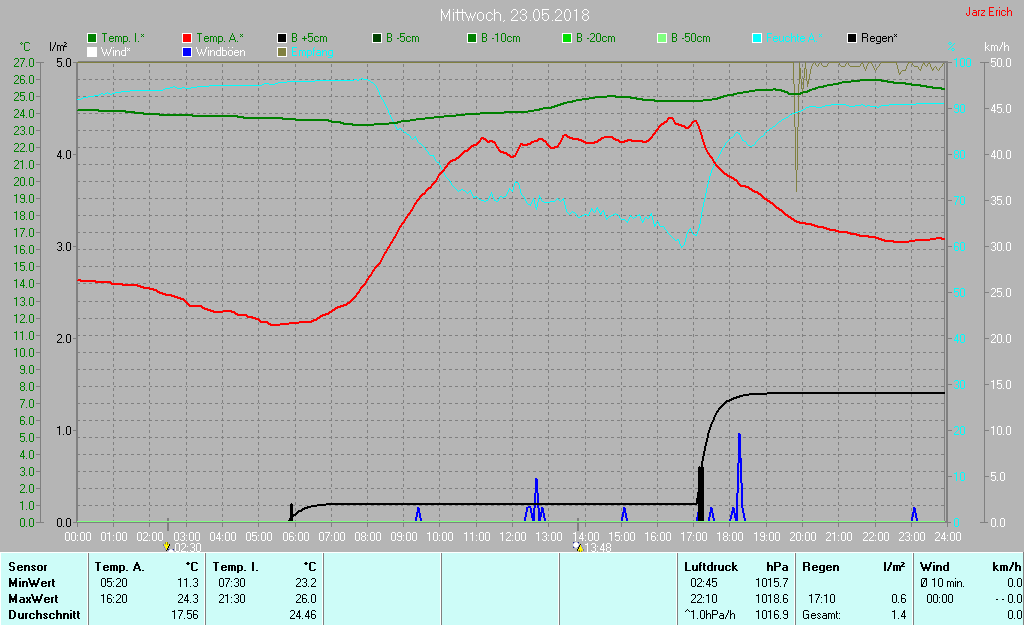Screen dimensions: 1024x625
Task: Click the Sensor header in the table
Action: pos(27,566)
